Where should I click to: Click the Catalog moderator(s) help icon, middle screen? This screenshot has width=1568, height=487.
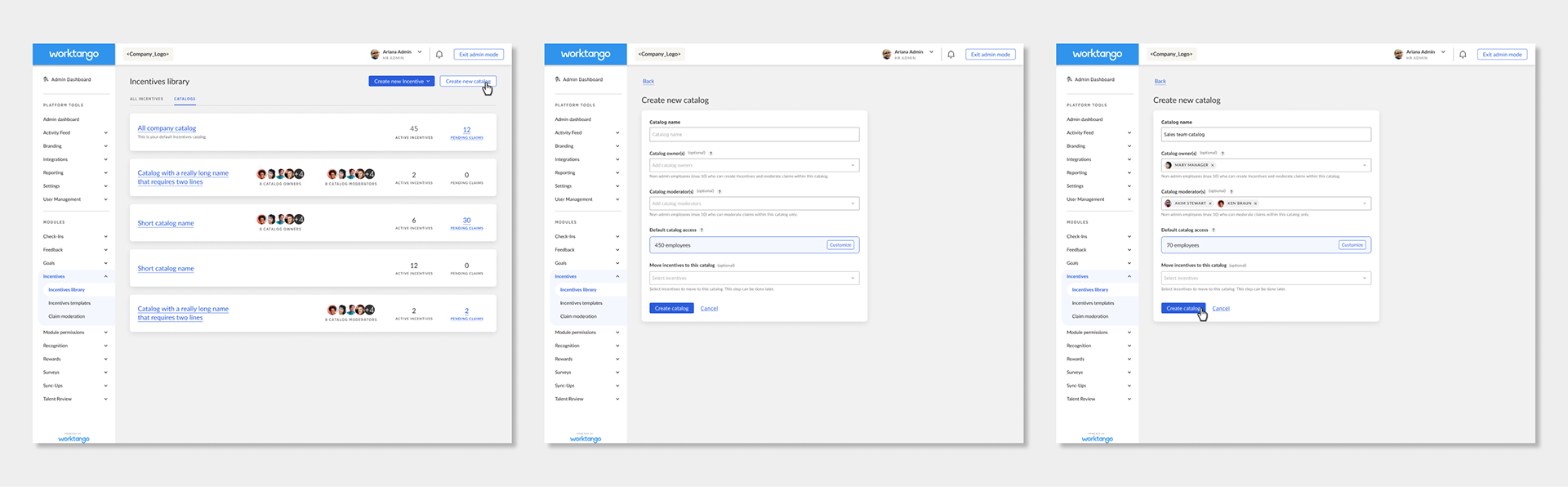[719, 191]
